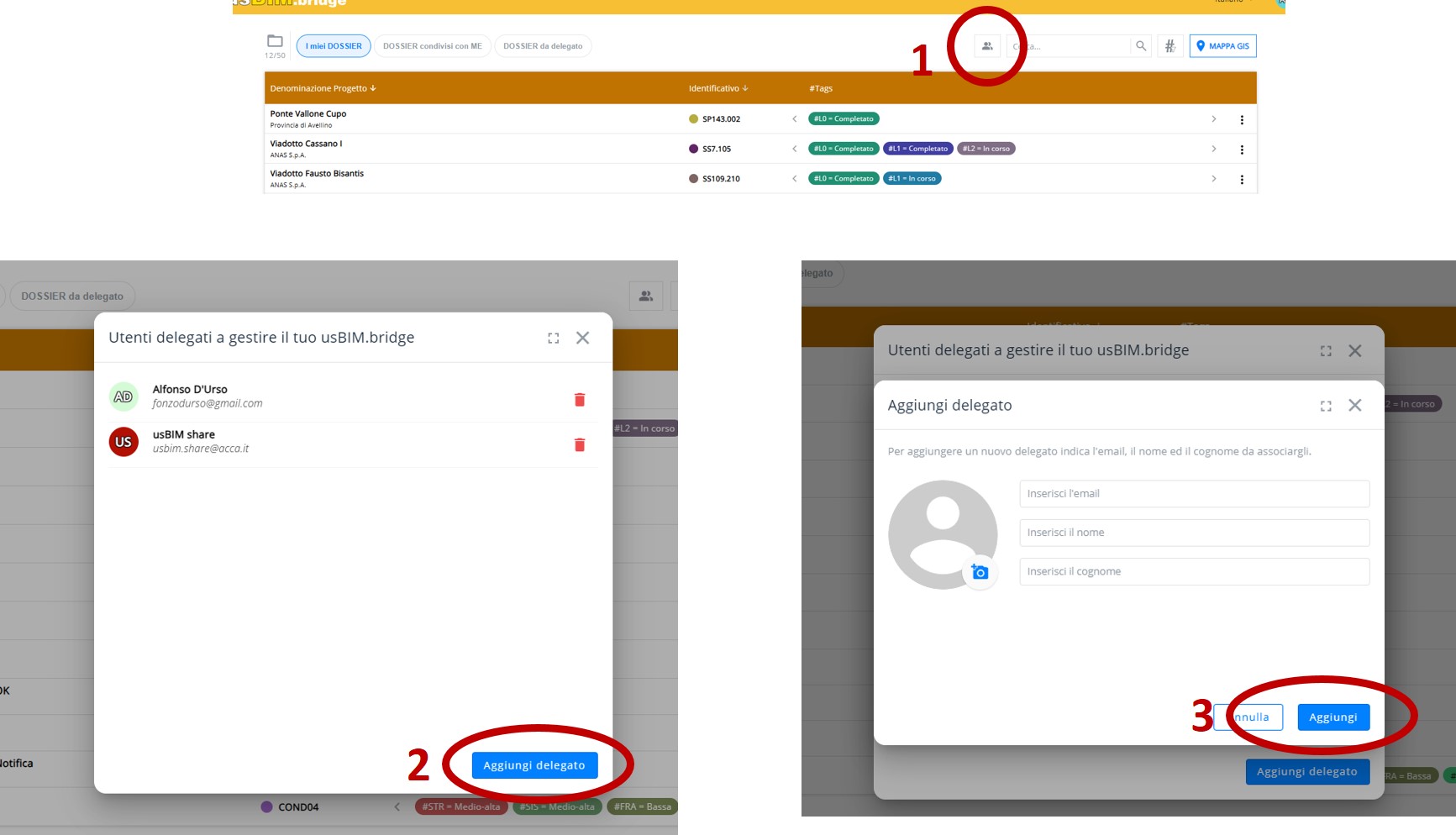Focus the Inserisci il nome field
Screen dimensions: 1456x835
click(x=1194, y=533)
